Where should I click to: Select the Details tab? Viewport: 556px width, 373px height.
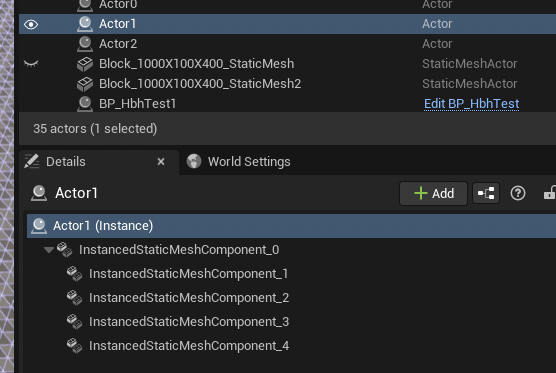66,162
